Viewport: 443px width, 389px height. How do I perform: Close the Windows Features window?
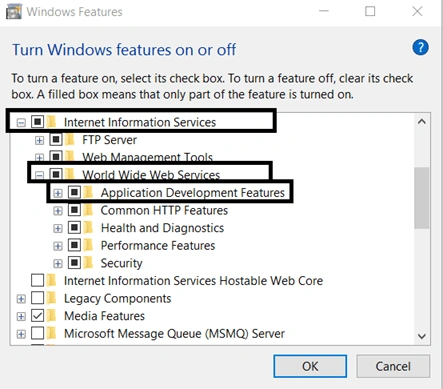pos(417,11)
